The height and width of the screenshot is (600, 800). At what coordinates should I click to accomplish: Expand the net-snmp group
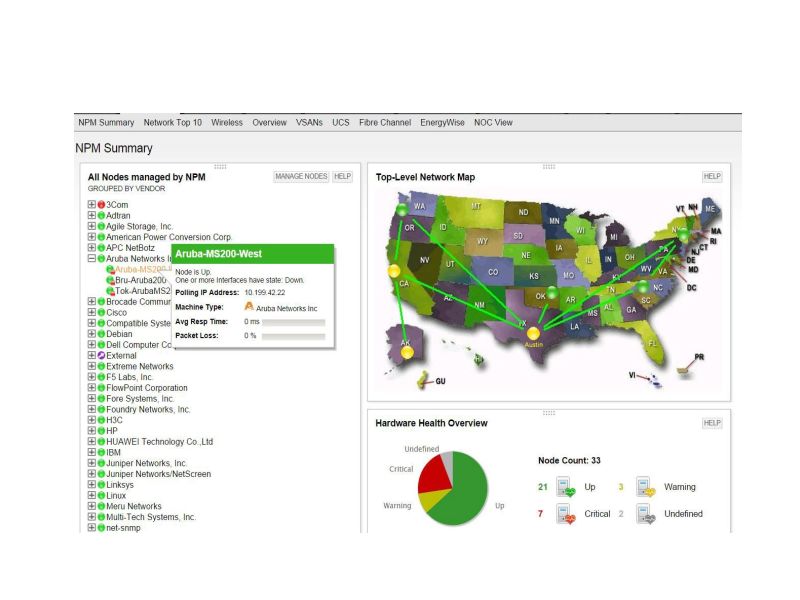pyautogui.click(x=91, y=527)
